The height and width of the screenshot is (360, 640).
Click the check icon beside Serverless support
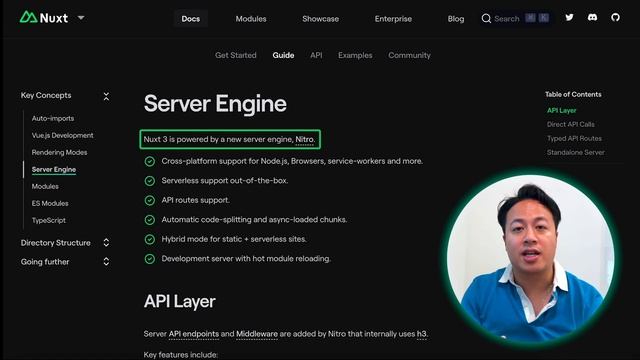(x=150, y=181)
